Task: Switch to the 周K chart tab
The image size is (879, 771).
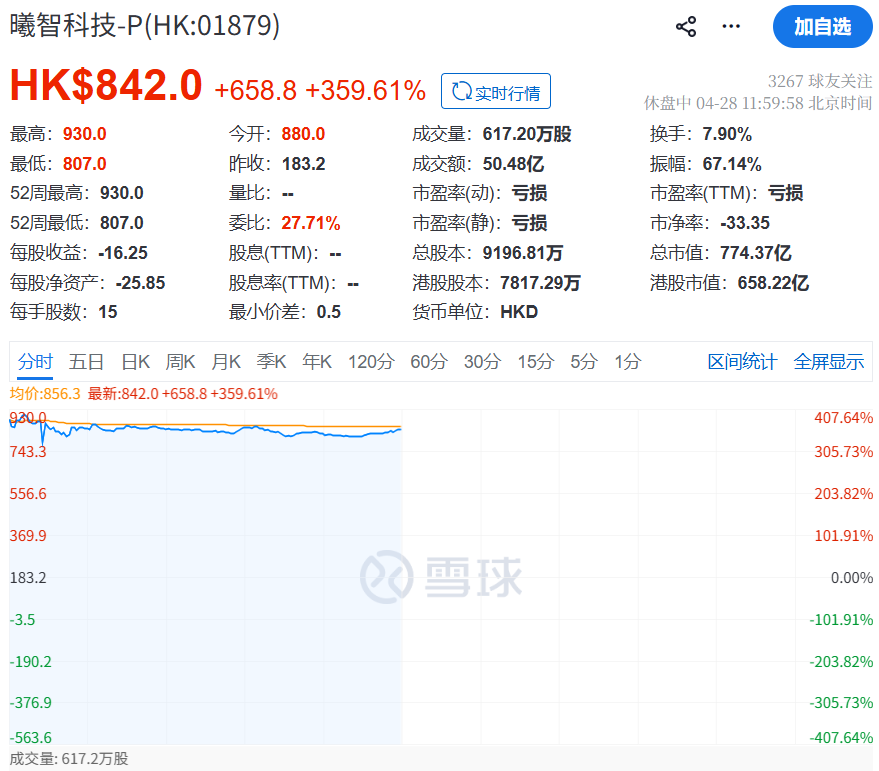Action: click(180, 362)
